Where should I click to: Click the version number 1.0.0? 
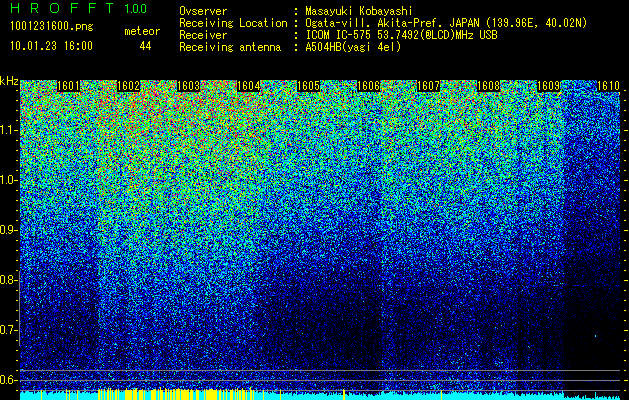pos(136,8)
